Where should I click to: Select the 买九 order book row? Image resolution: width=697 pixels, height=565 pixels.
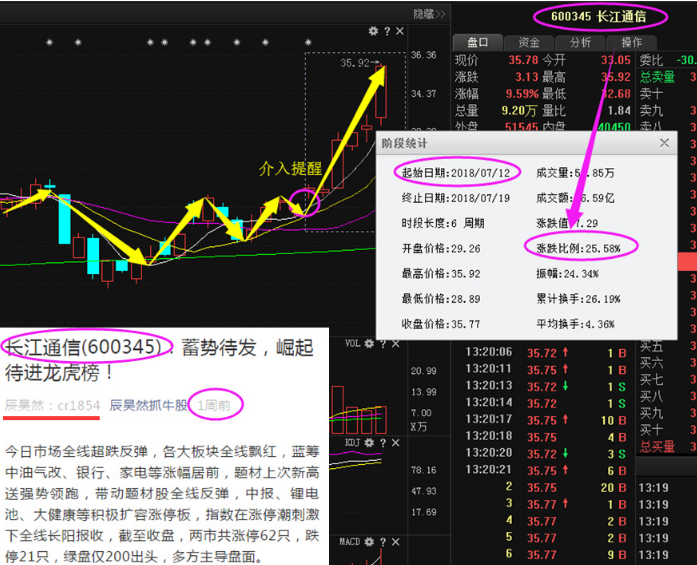click(x=668, y=413)
